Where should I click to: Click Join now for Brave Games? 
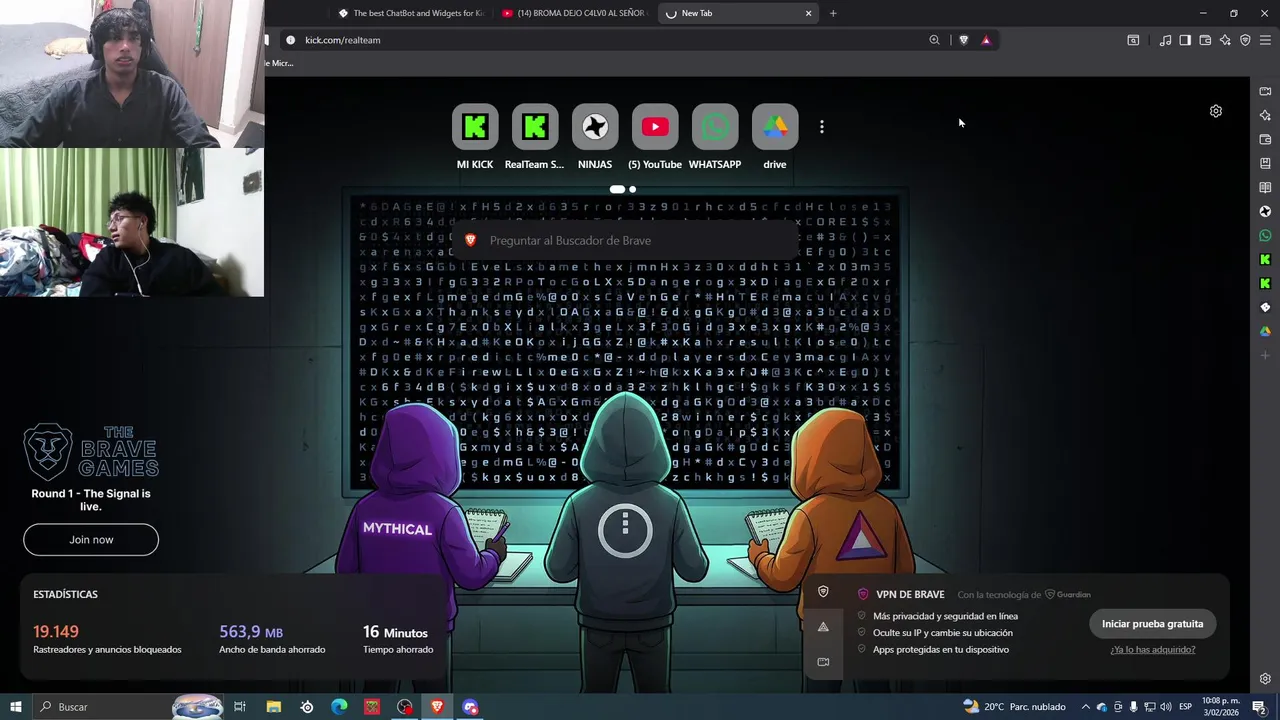tap(91, 540)
